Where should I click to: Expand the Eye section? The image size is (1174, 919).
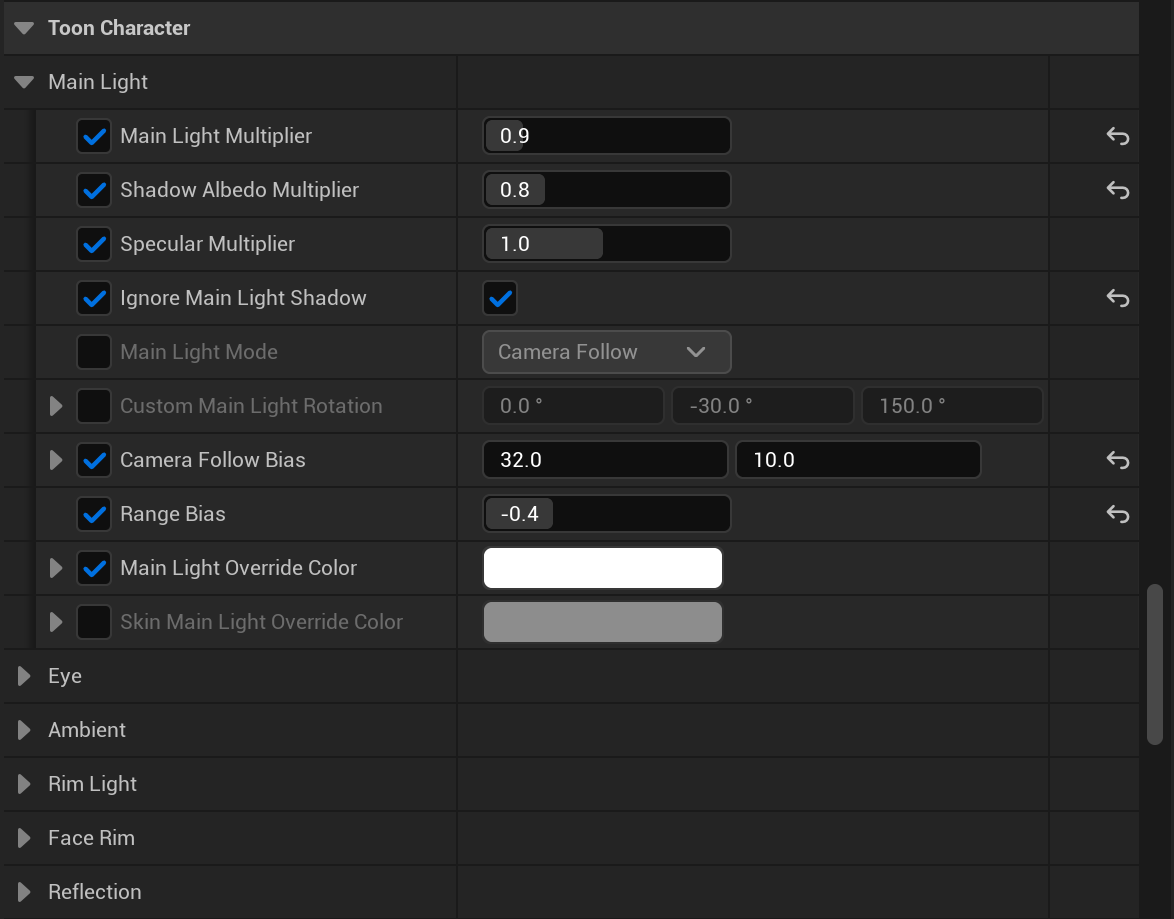[x=24, y=676]
